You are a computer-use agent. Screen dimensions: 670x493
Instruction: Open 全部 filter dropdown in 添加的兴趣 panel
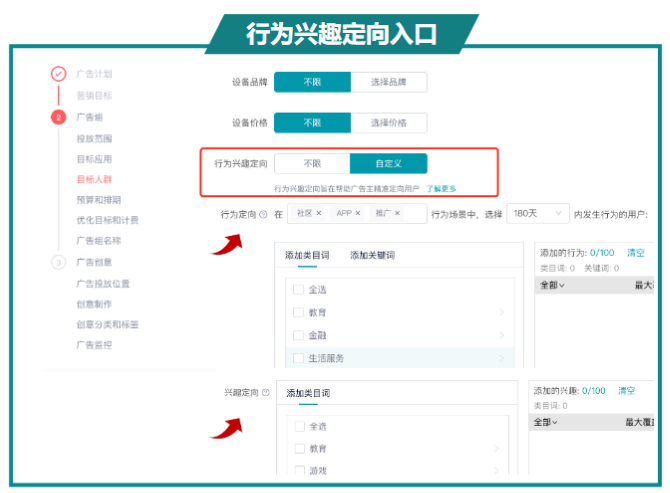coord(545,423)
